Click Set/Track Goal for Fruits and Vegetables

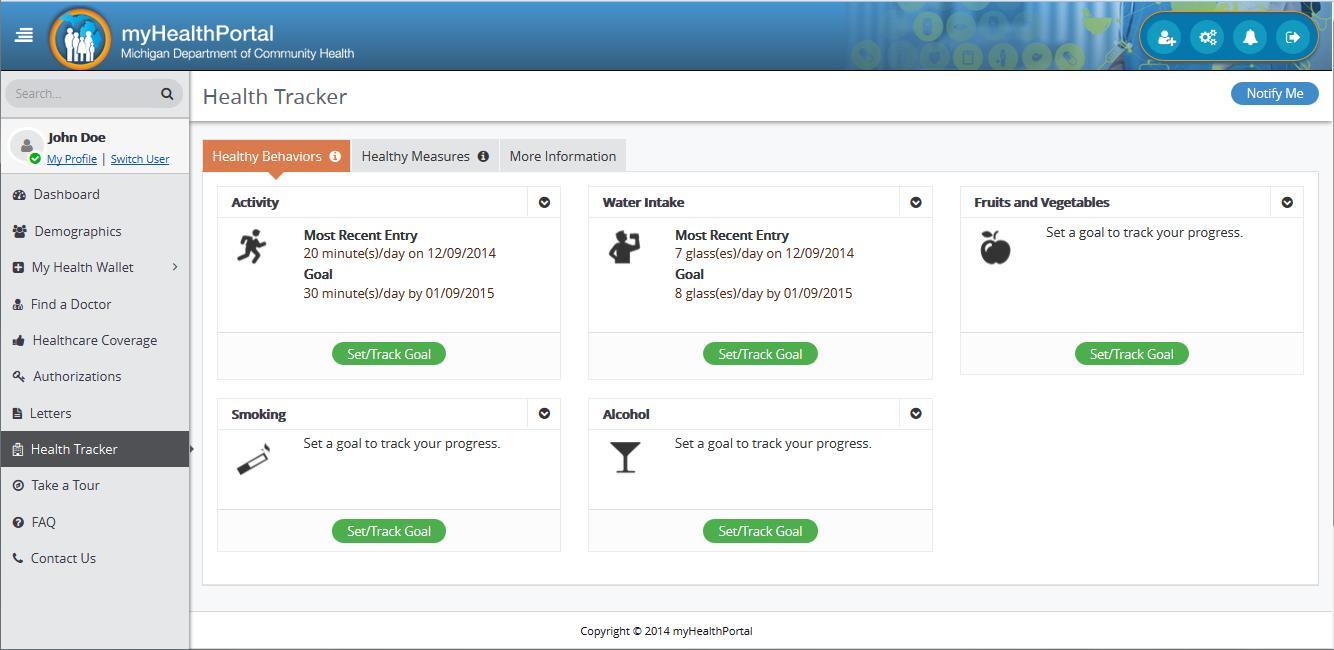coord(1132,354)
